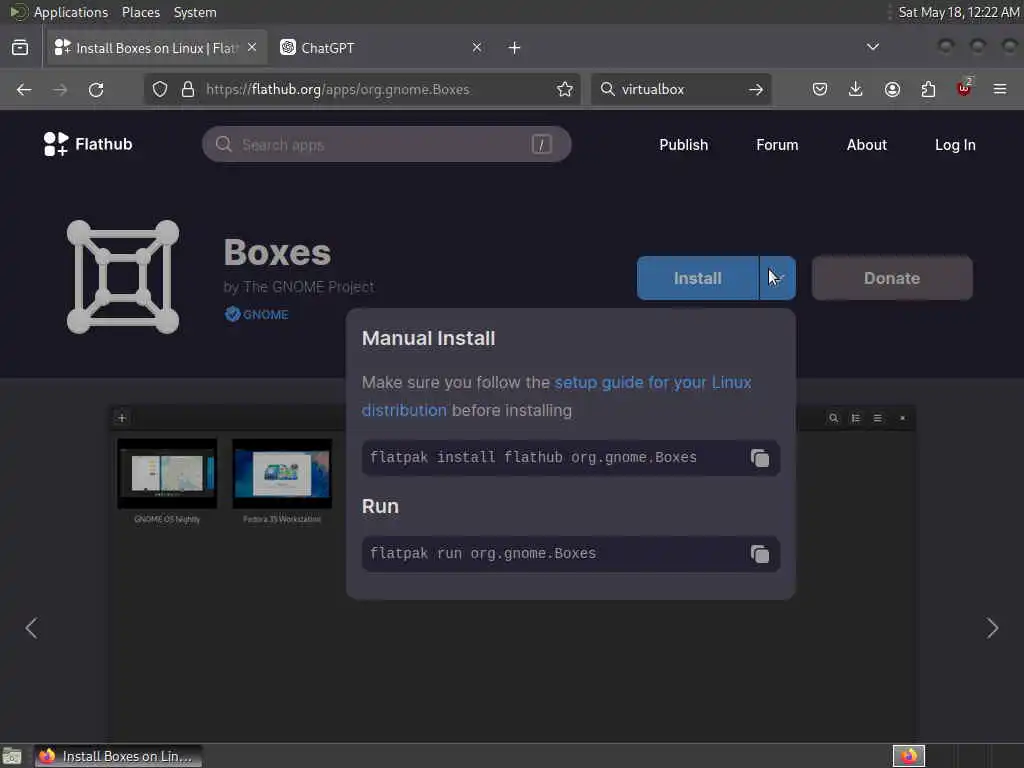Open the Firefox View icon
This screenshot has height=768, width=1024.
point(20,48)
